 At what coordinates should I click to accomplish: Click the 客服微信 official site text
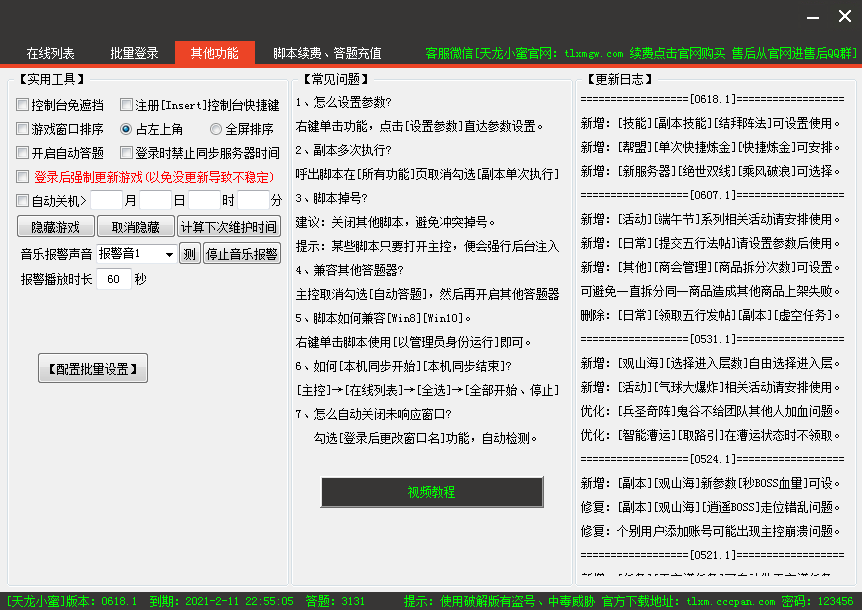[640, 53]
